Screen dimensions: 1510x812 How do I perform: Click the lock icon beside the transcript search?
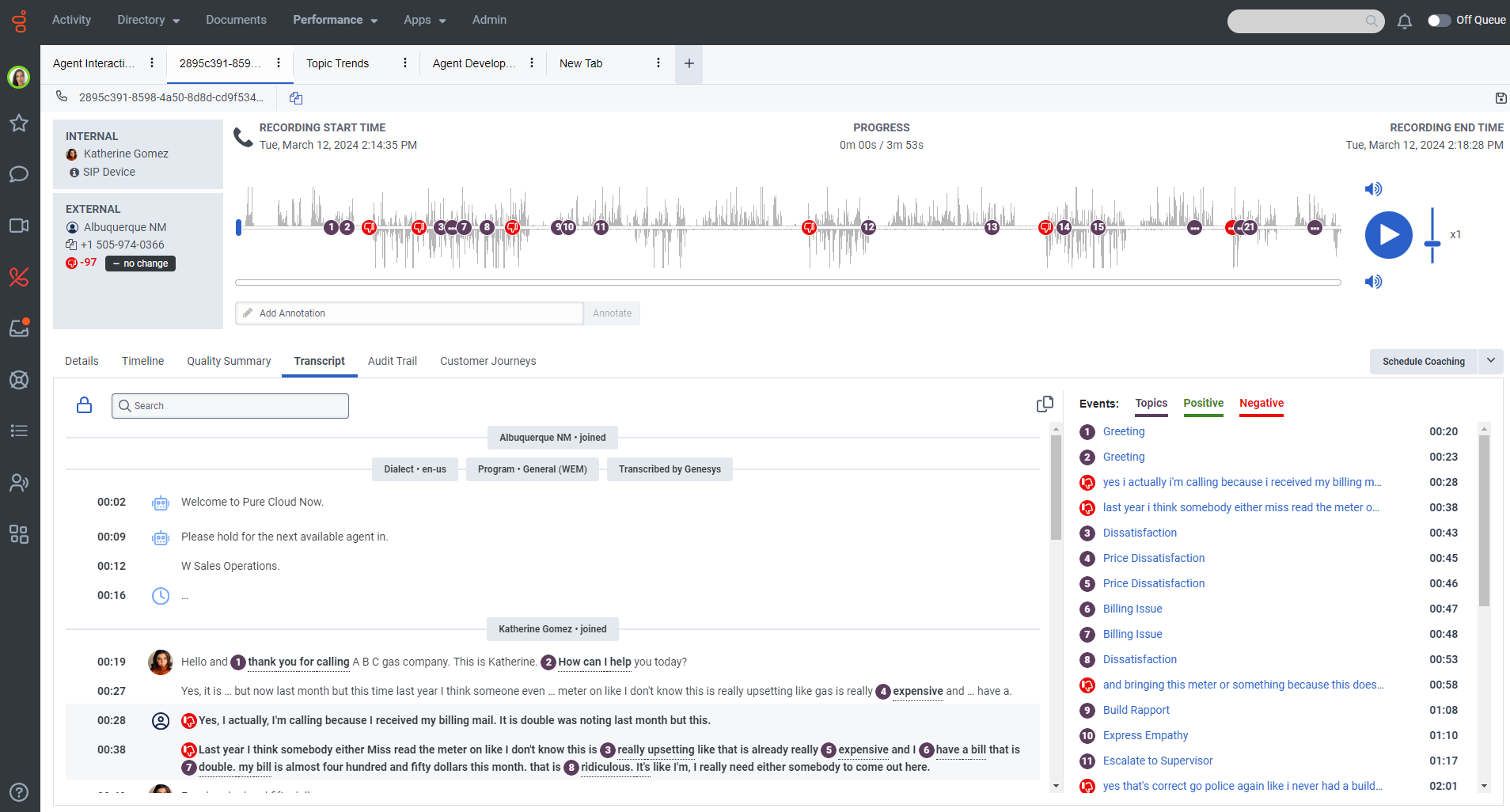click(x=84, y=405)
